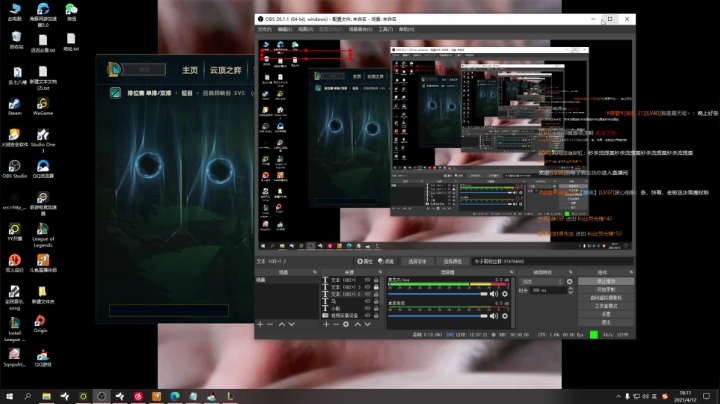Screen dimensions: 720x404
Task: Toggle visibility of 文本 (GDI+) 3 source
Action: (367, 287)
